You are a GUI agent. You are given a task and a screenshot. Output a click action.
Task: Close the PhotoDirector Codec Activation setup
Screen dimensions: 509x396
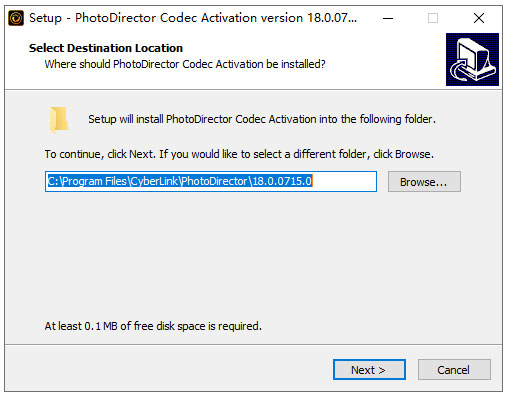[x=479, y=18]
